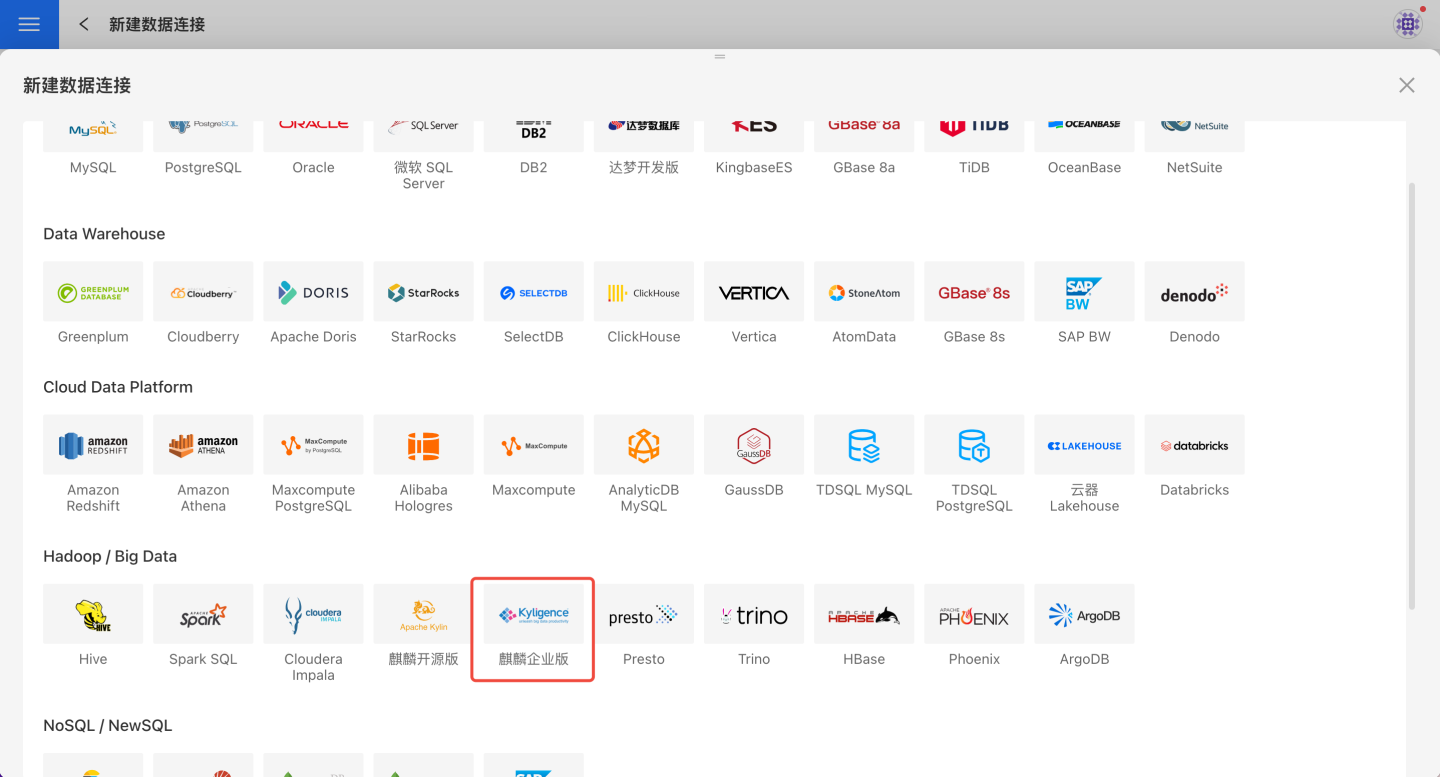Go back using the left arrow
Screen dimensions: 1440x777
tap(84, 24)
